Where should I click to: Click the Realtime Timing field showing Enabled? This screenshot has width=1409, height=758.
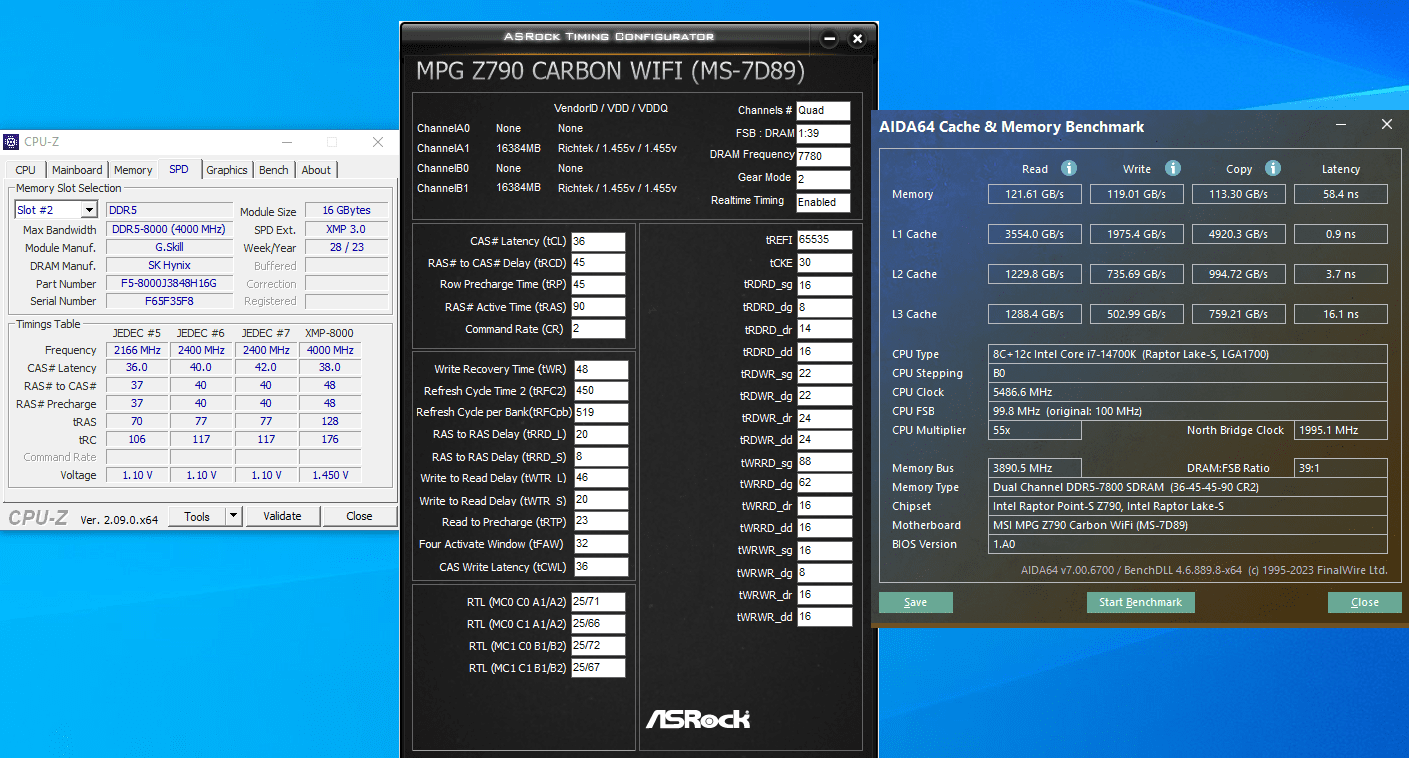(x=823, y=202)
